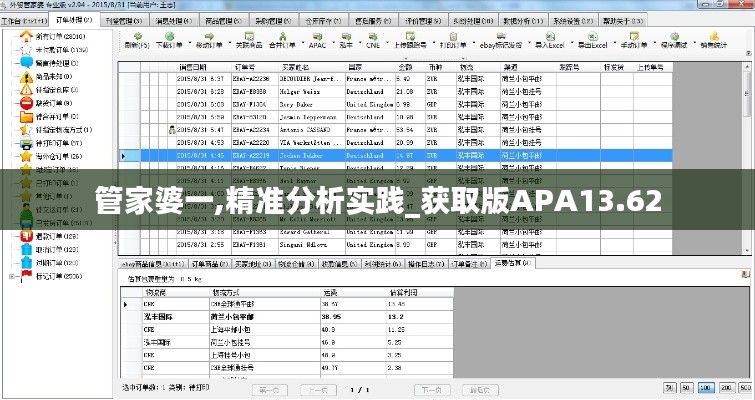The height and width of the screenshot is (400, 755).
Task: Open dropdown arrow beside 打印订单
Action: point(472,41)
